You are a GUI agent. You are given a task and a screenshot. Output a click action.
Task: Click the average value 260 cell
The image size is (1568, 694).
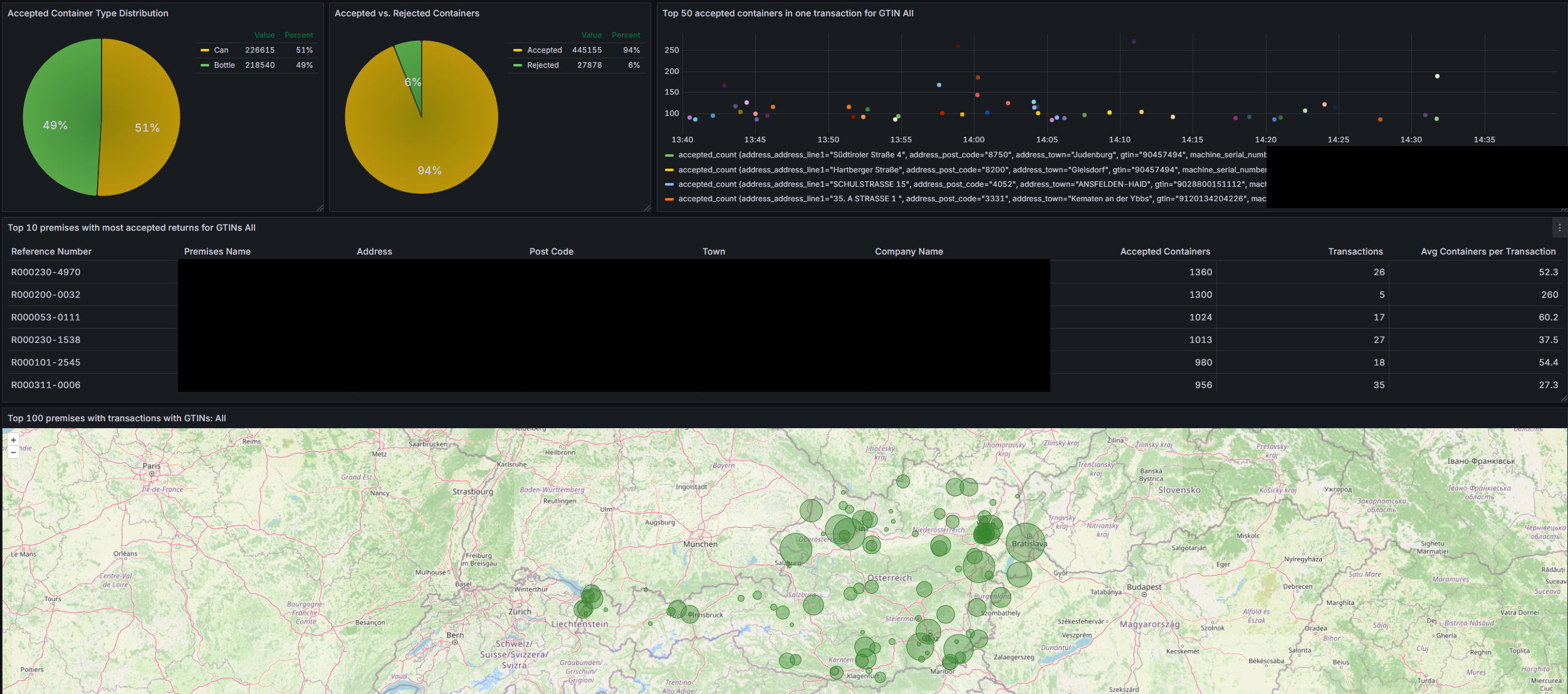click(1549, 295)
